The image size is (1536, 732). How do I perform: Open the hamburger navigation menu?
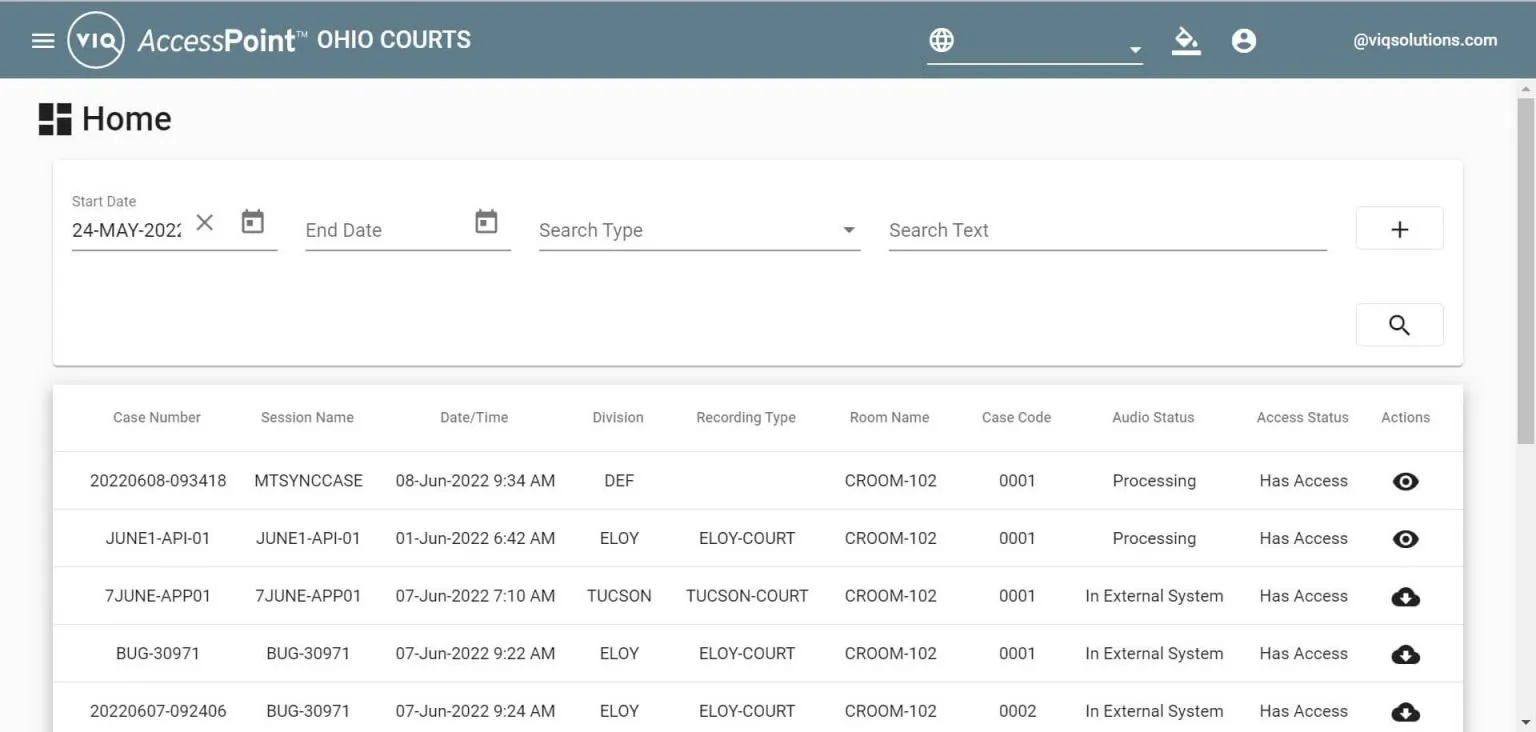[43, 41]
